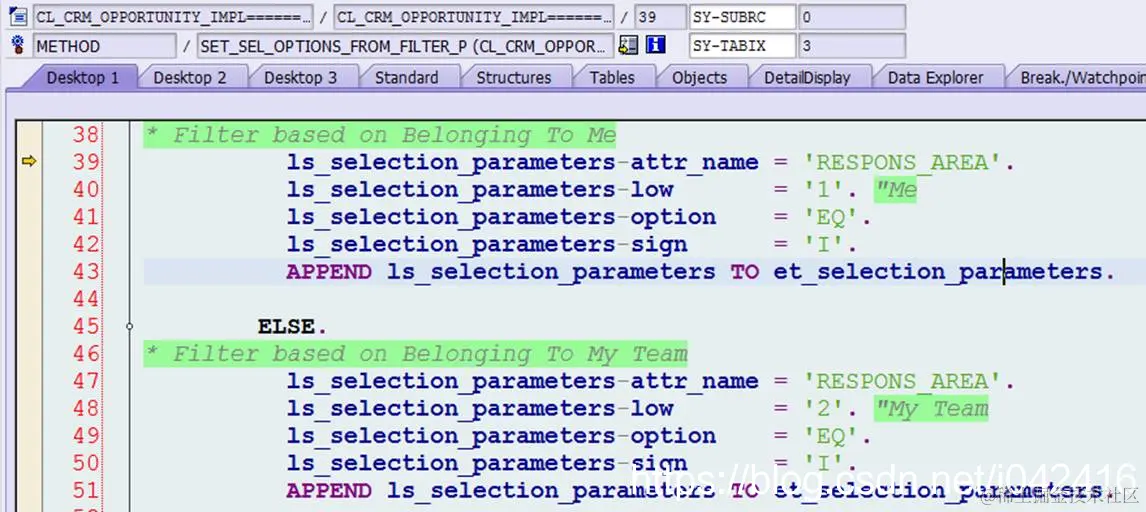The image size is (1146, 512).
Task: Click the yellow arrow on line 39
Action: [x=29, y=162]
